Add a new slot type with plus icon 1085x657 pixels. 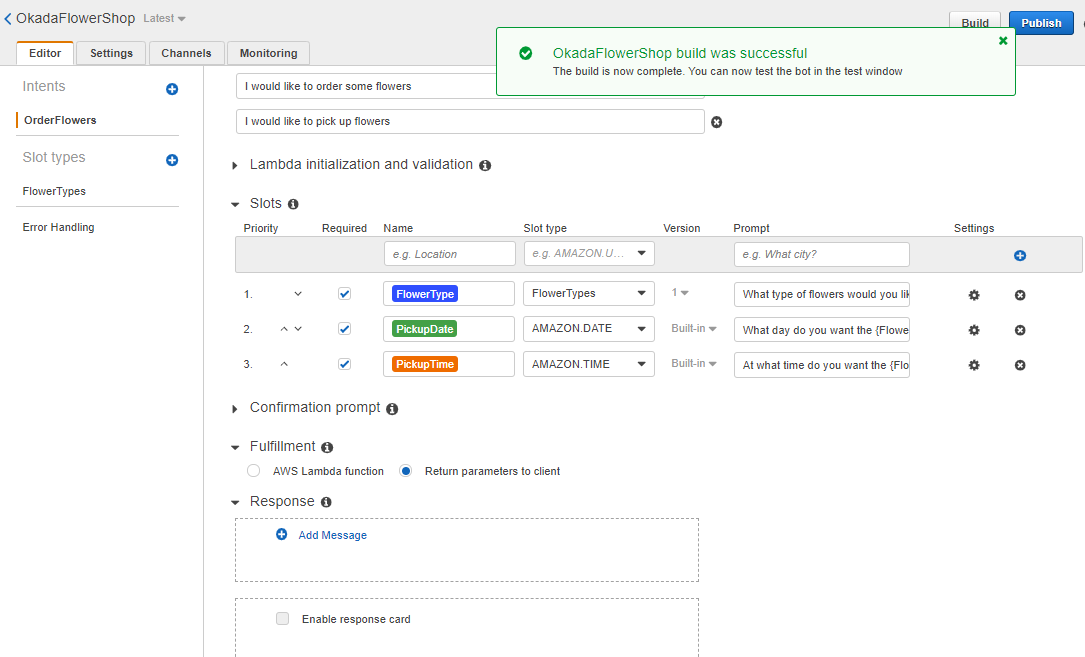pos(172,161)
